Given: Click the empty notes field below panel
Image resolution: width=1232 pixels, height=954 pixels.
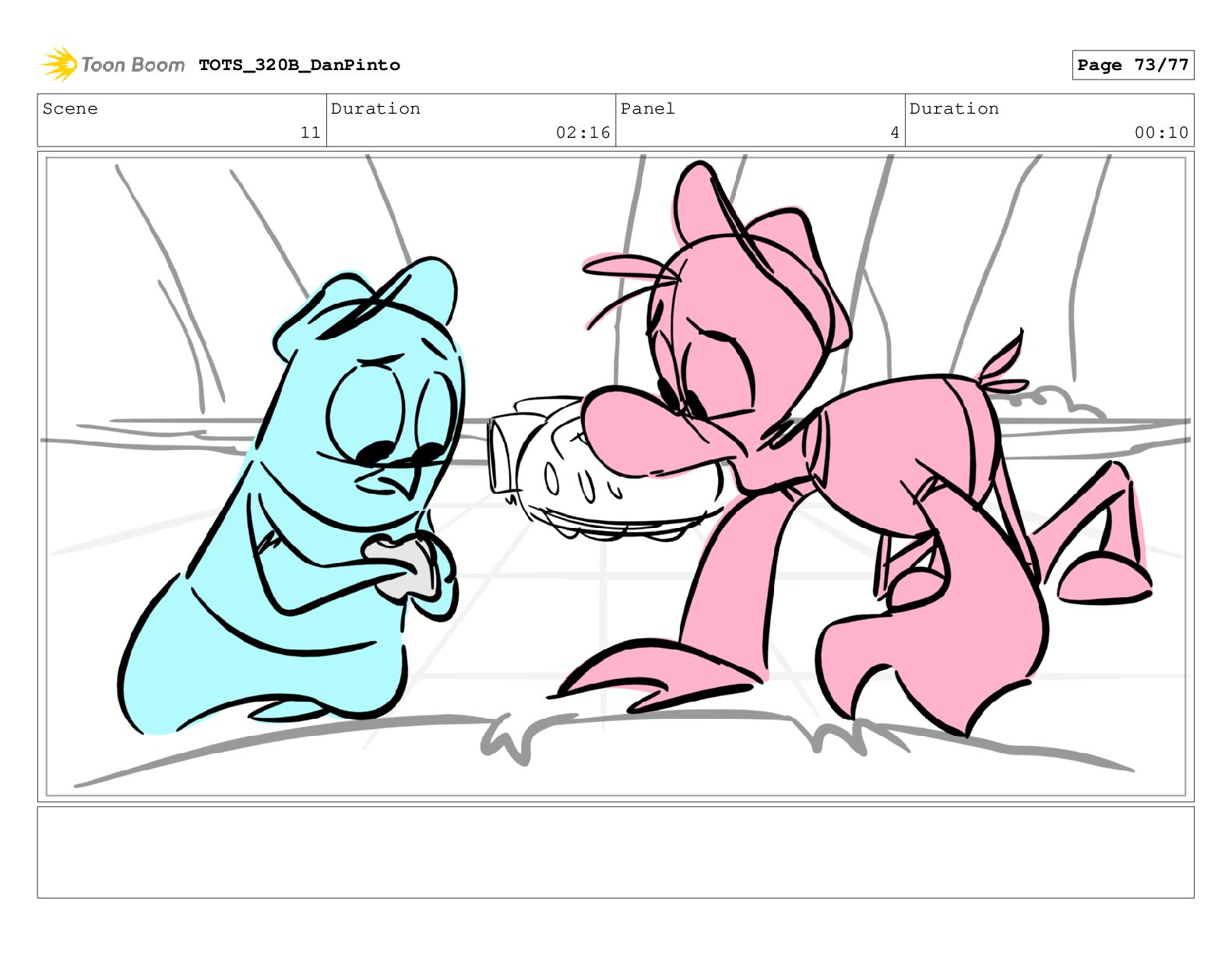Looking at the screenshot, I should (x=615, y=852).
